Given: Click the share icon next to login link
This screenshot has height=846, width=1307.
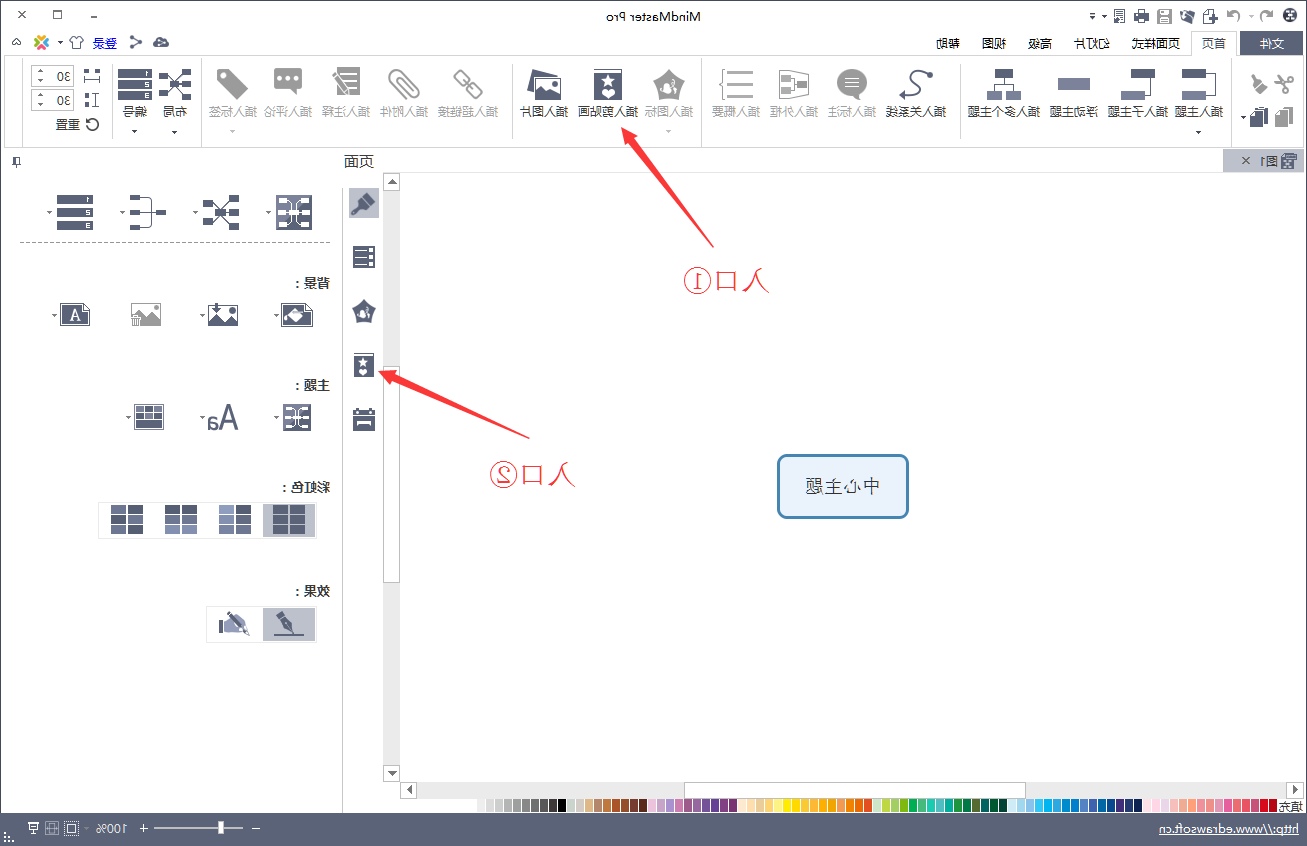Looking at the screenshot, I should pyautogui.click(x=135, y=43).
